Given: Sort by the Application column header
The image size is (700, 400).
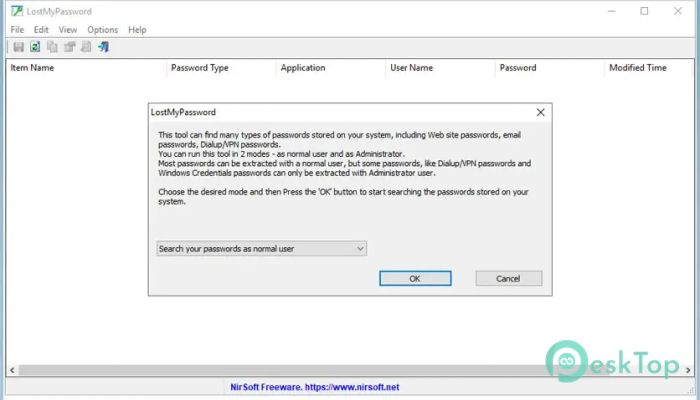Looking at the screenshot, I should [x=330, y=68].
